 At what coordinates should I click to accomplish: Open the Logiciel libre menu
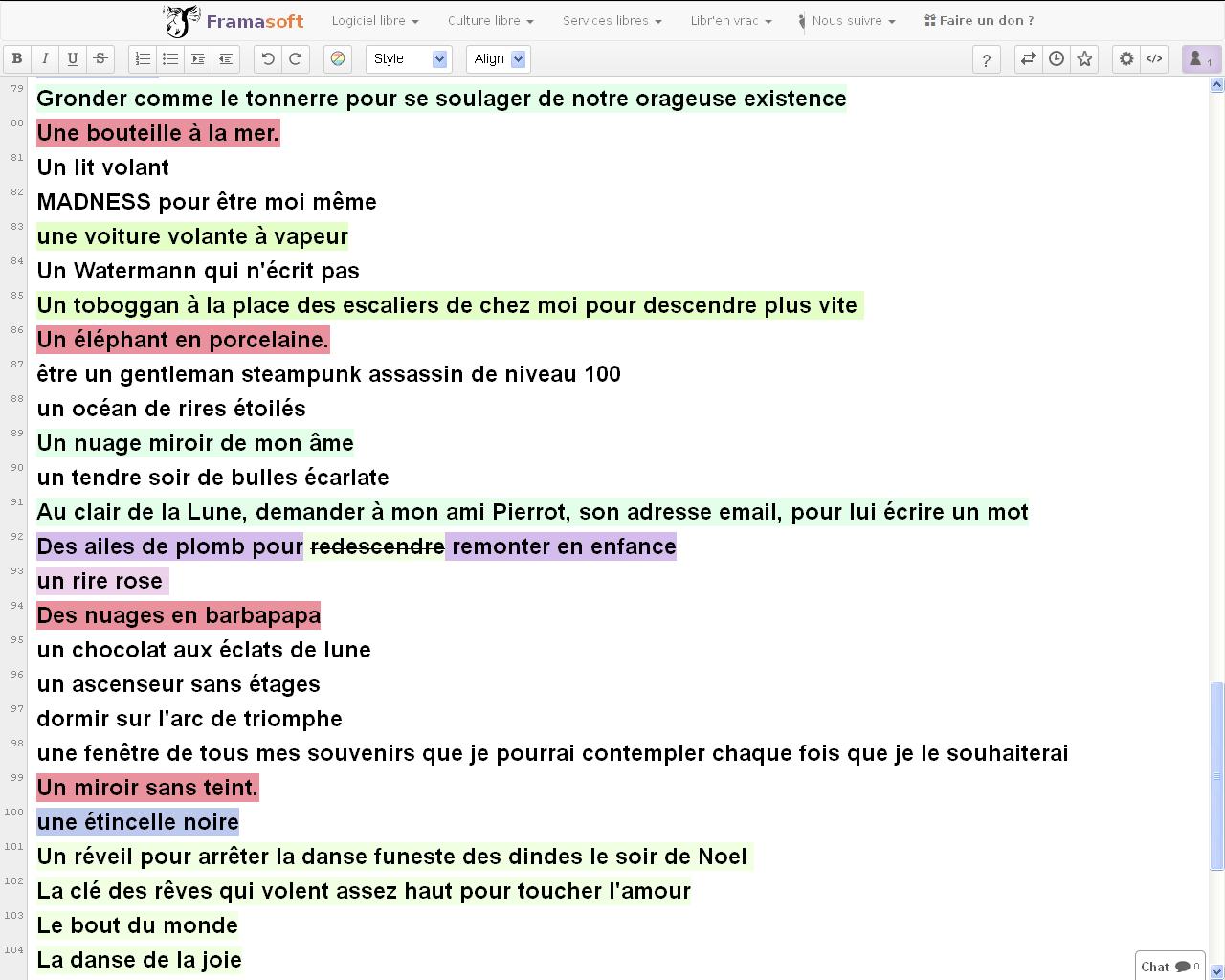[x=375, y=21]
